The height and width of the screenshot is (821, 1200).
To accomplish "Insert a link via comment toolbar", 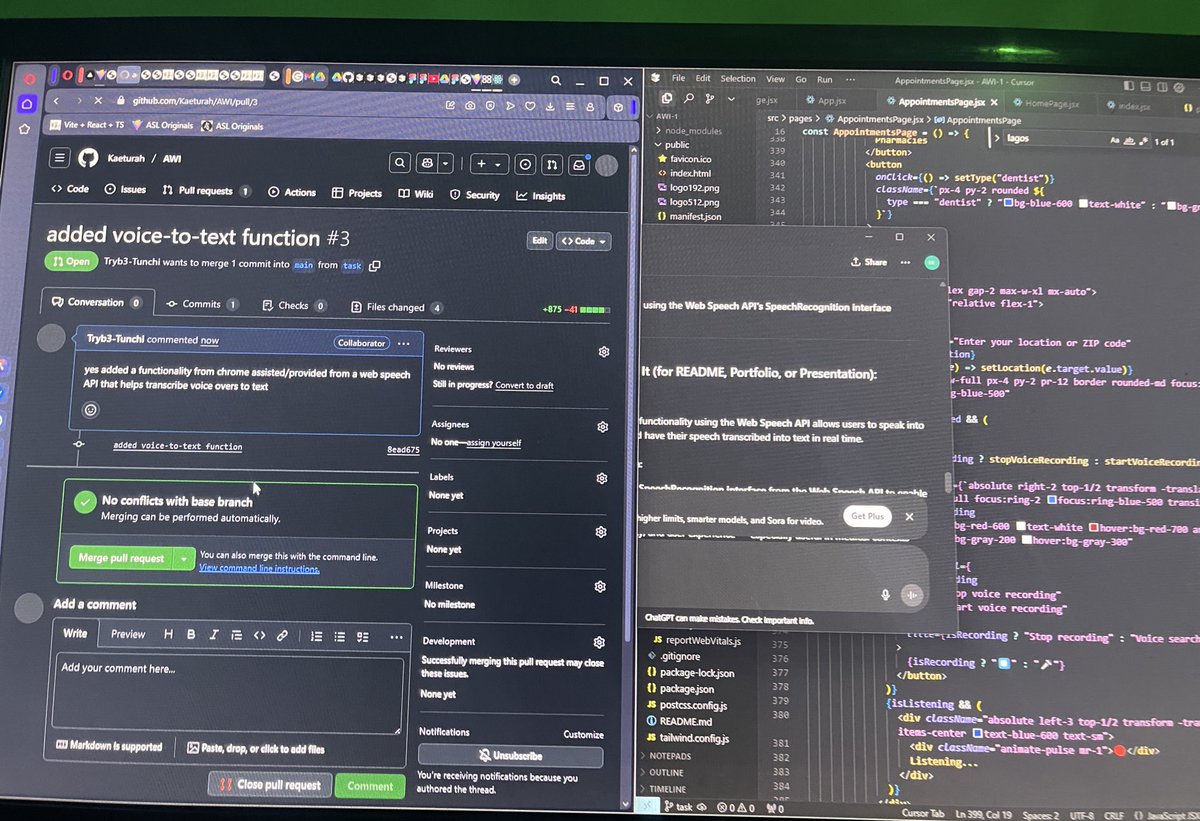I will tap(282, 635).
